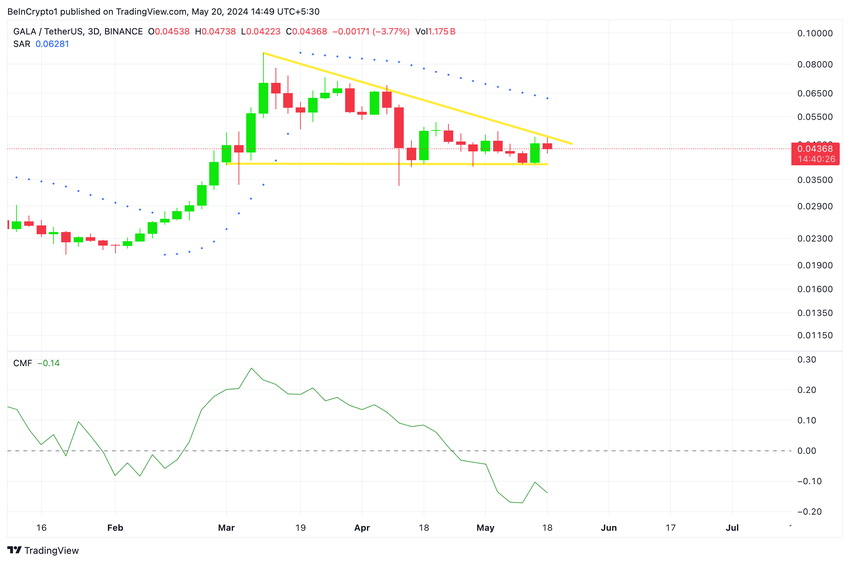This screenshot has width=850, height=563.
Task: Click the TradingView logo at bottom left
Action: click(x=43, y=550)
